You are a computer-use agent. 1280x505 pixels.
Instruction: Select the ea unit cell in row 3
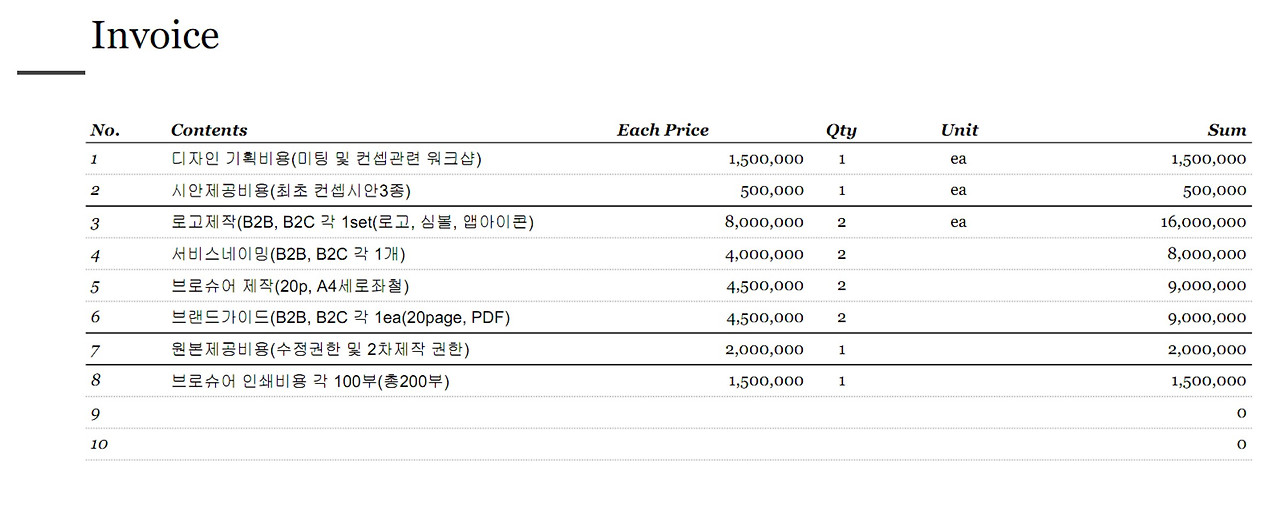pos(958,222)
